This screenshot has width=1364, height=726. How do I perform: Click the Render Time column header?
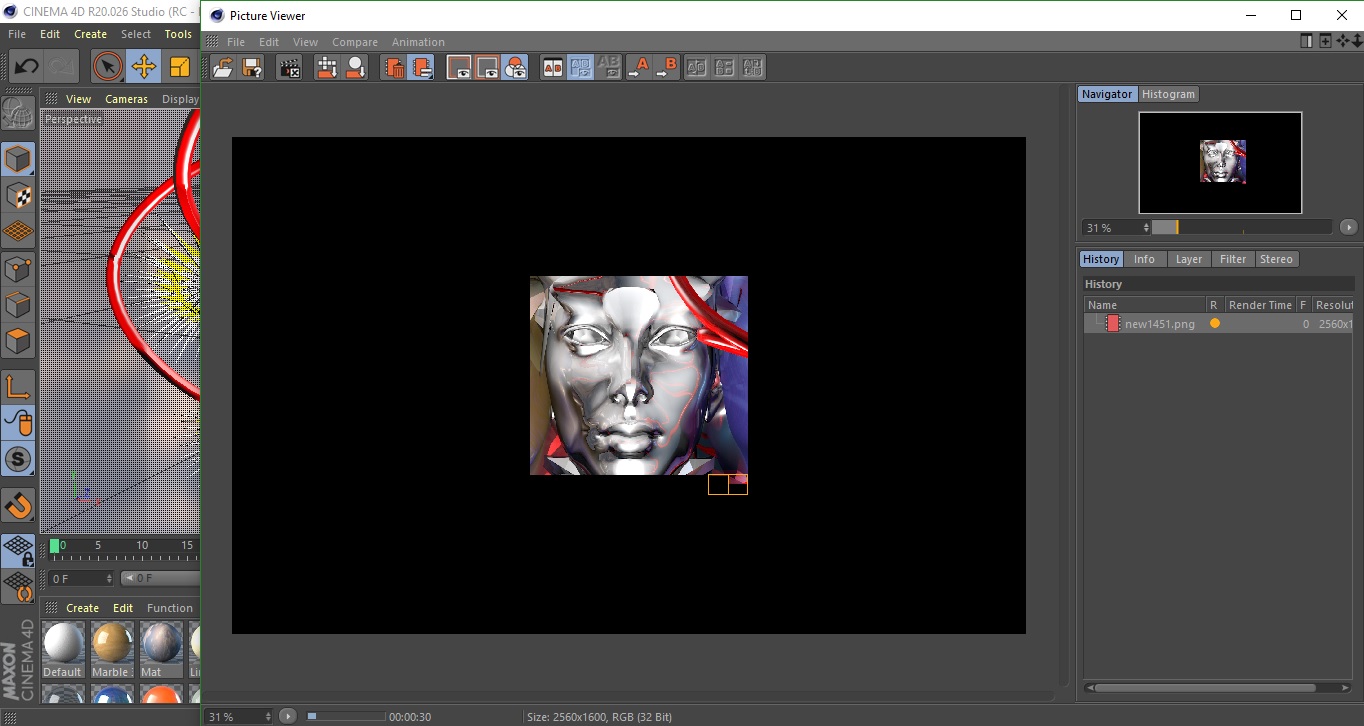[1259, 305]
